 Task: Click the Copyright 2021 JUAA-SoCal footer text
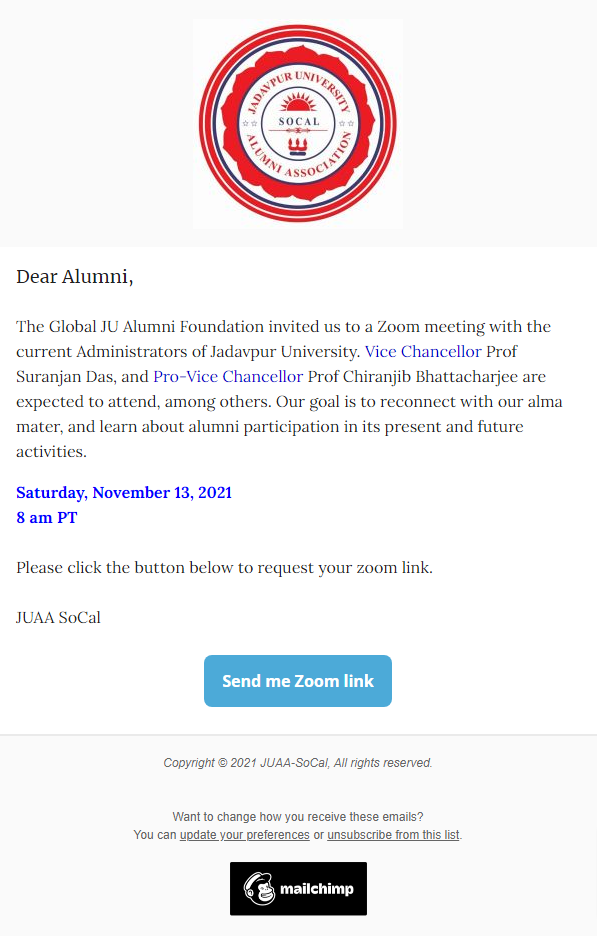pyautogui.click(x=298, y=763)
